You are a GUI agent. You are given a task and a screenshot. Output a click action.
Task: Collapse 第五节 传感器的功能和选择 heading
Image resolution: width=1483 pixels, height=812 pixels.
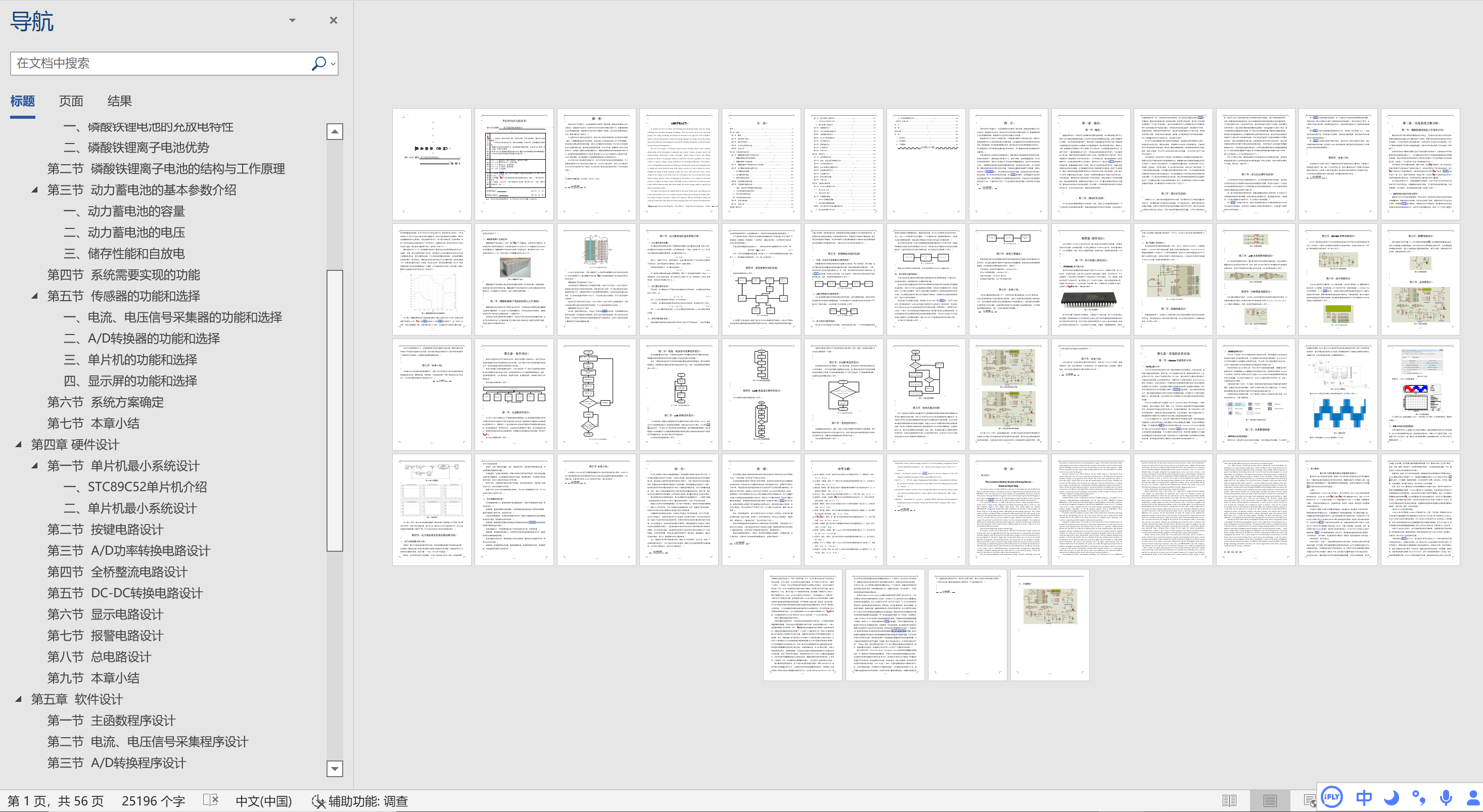tap(34, 296)
